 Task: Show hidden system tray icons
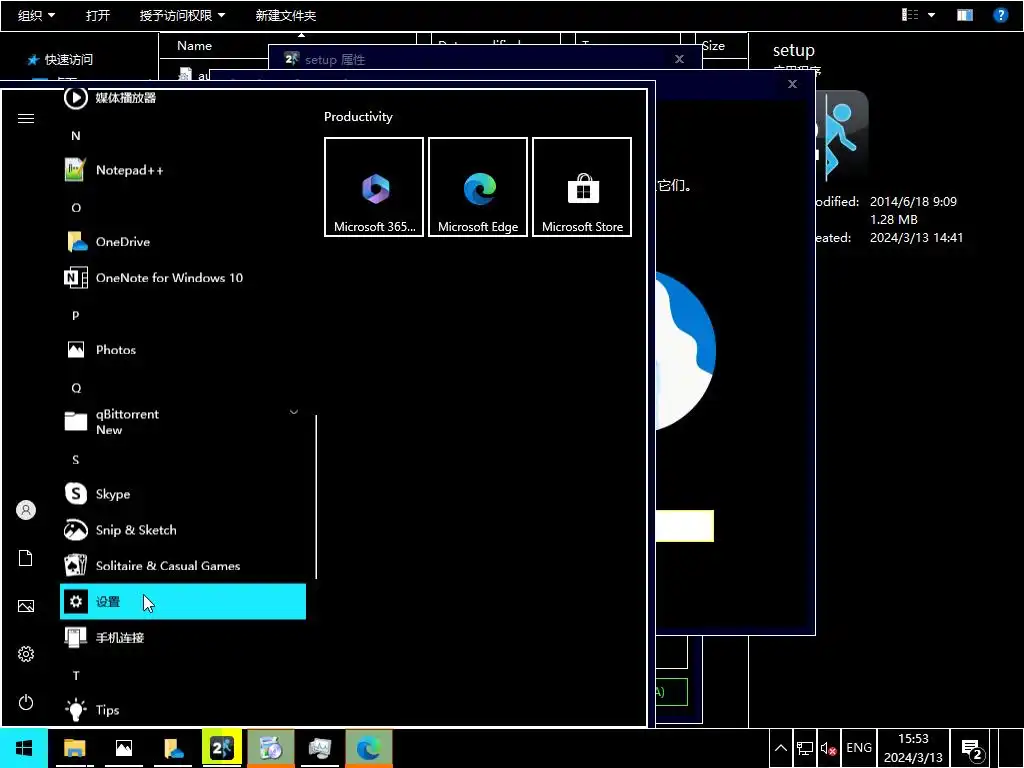point(780,748)
